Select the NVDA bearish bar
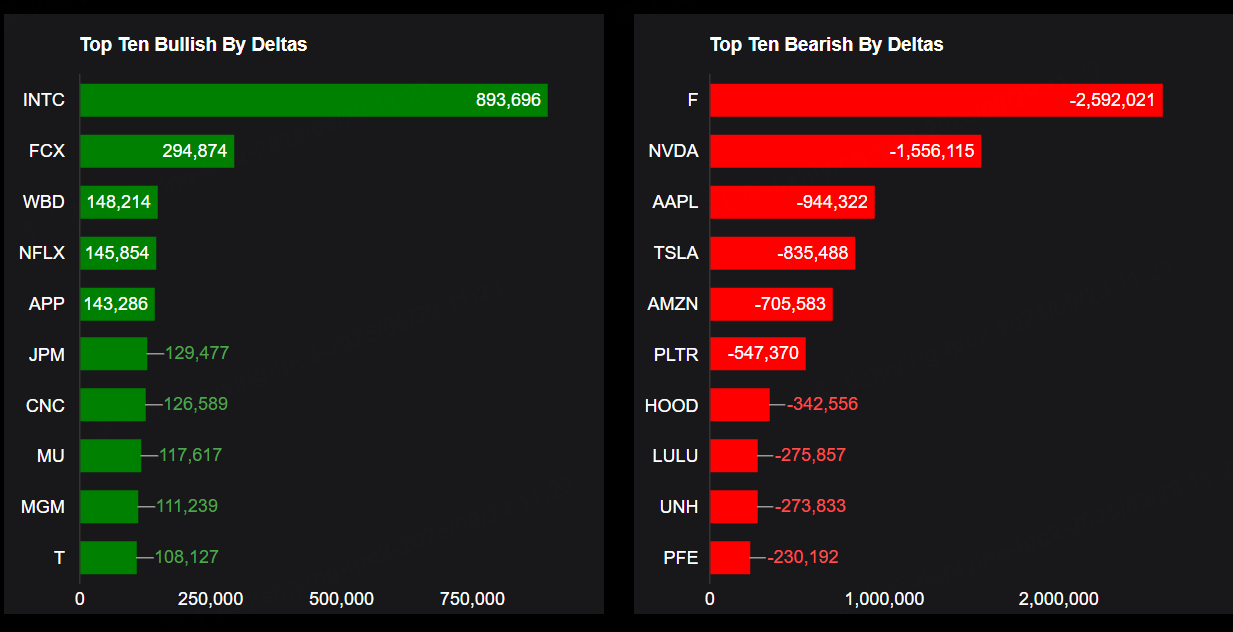Viewport: 1233px width, 632px height. [x=845, y=151]
